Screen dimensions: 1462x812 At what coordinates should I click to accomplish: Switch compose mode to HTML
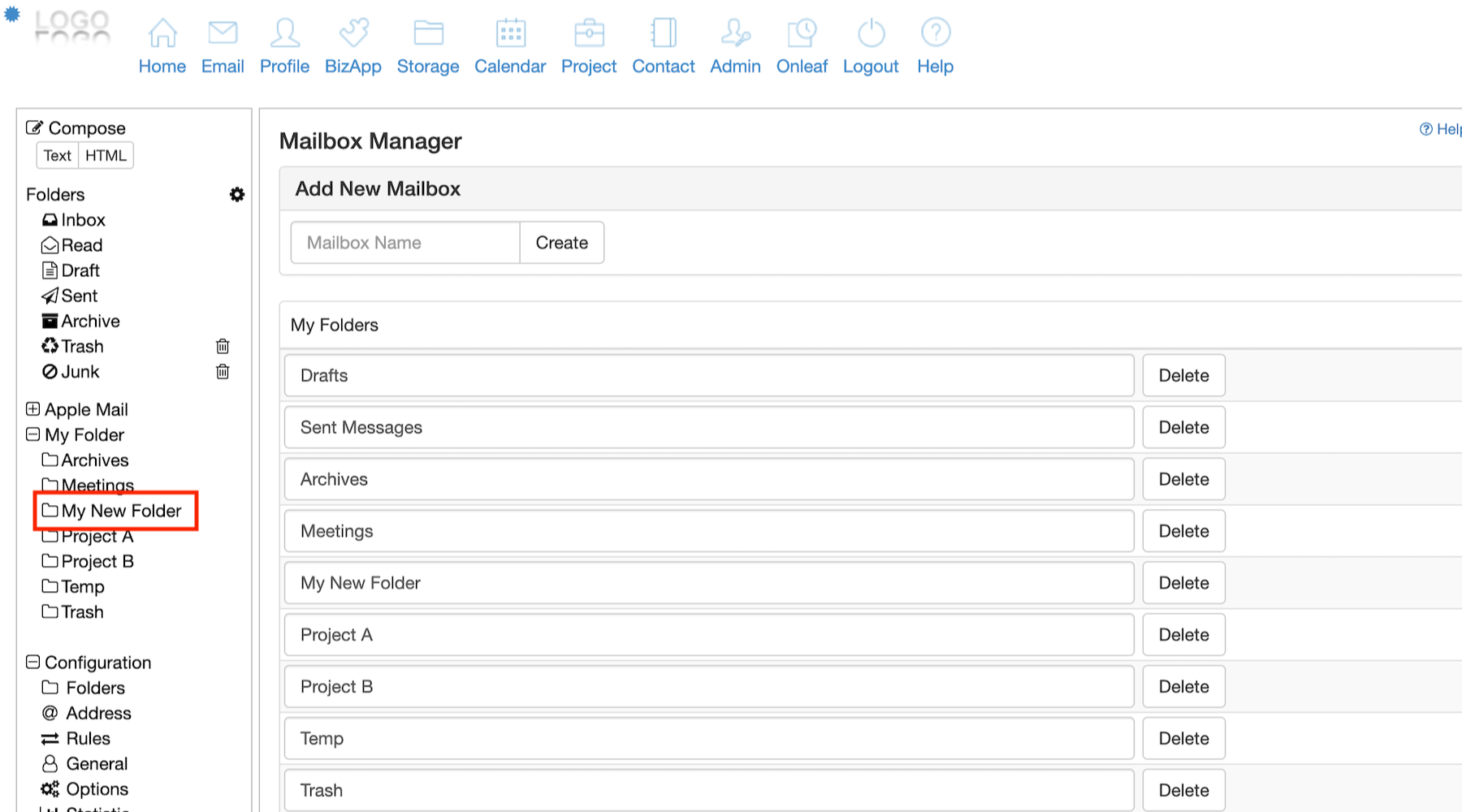pyautogui.click(x=106, y=155)
